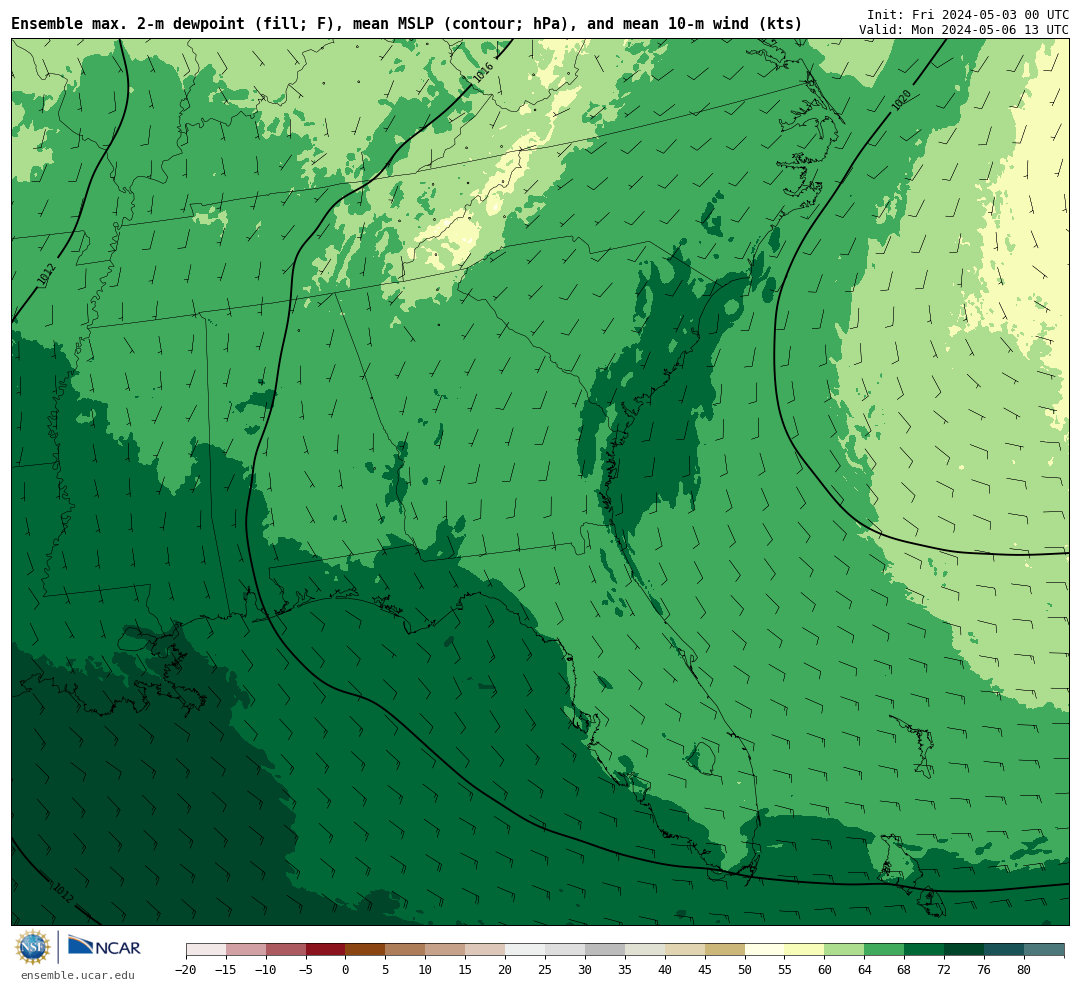Click the '50' colorbar label
This screenshot has height=988, width=1080.
point(745,970)
